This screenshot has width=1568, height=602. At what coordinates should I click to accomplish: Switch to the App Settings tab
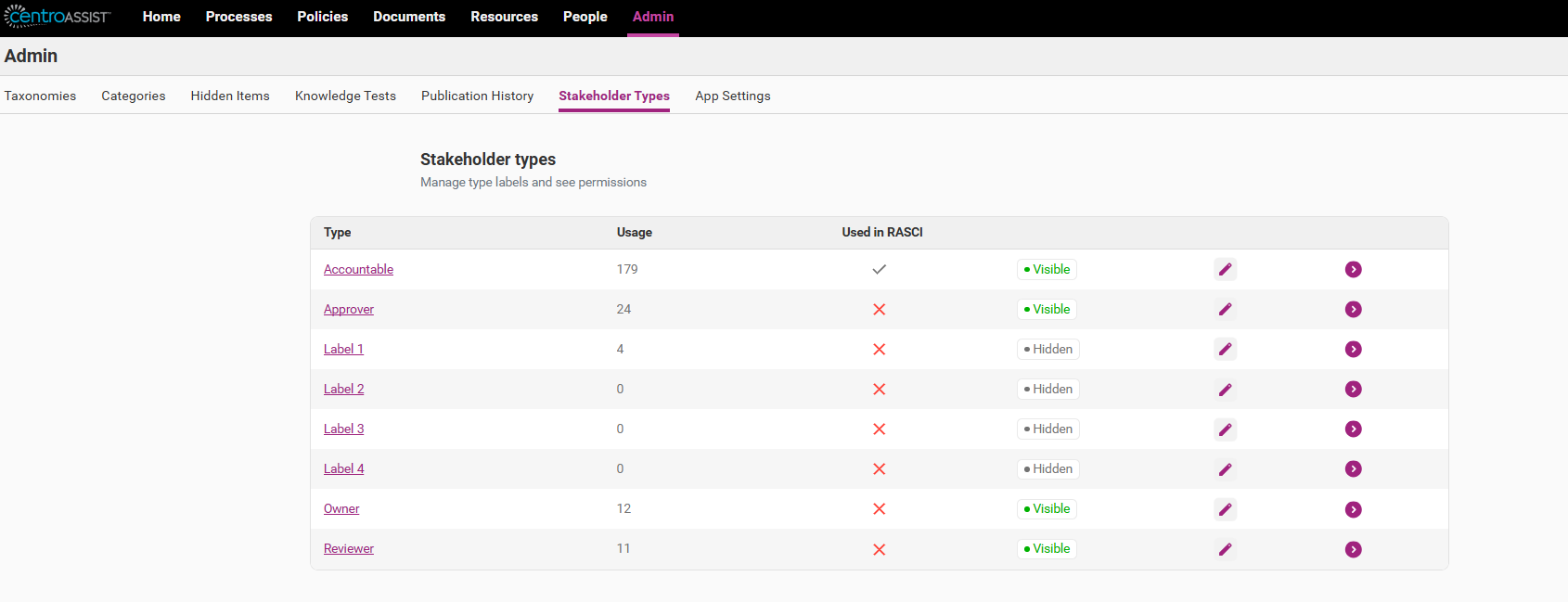pos(733,96)
